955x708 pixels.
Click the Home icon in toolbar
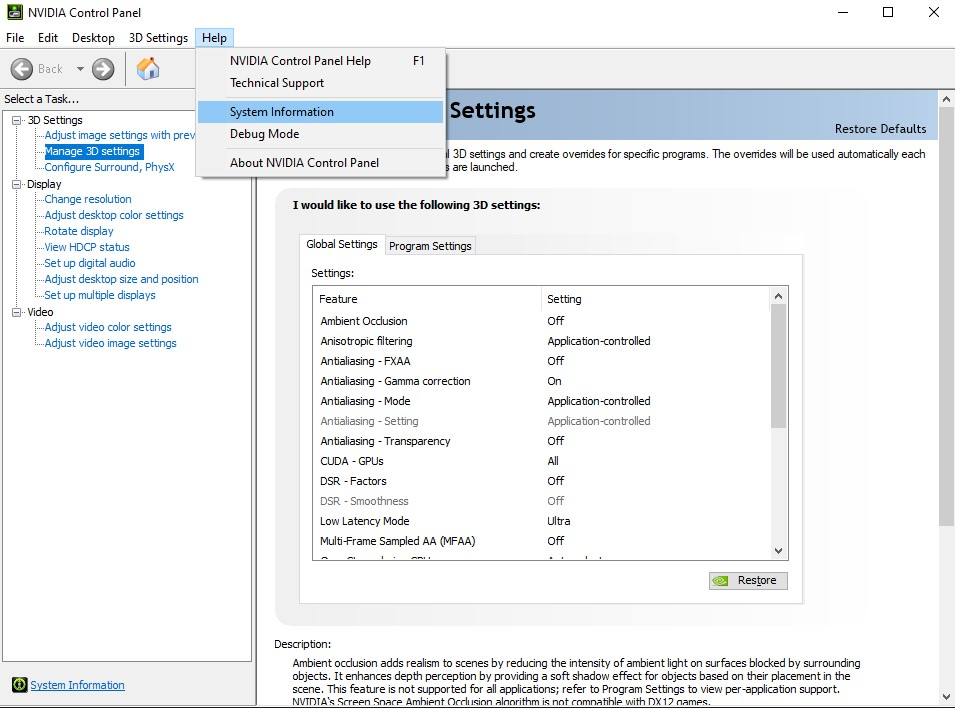(x=148, y=69)
